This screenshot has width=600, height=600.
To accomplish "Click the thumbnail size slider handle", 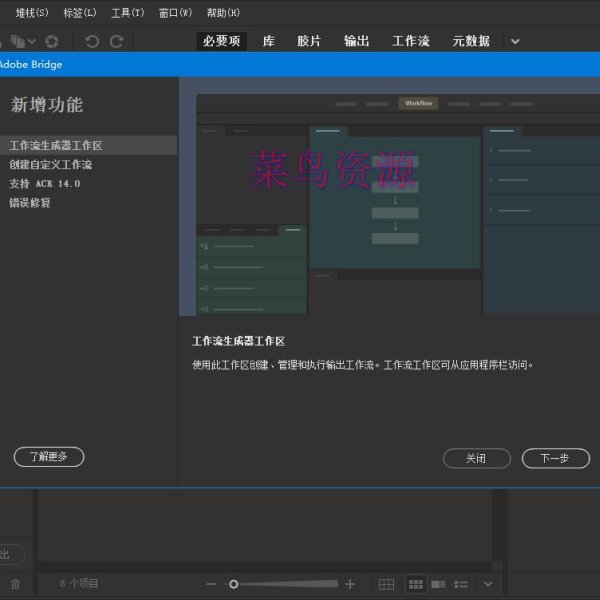I will (x=233, y=584).
